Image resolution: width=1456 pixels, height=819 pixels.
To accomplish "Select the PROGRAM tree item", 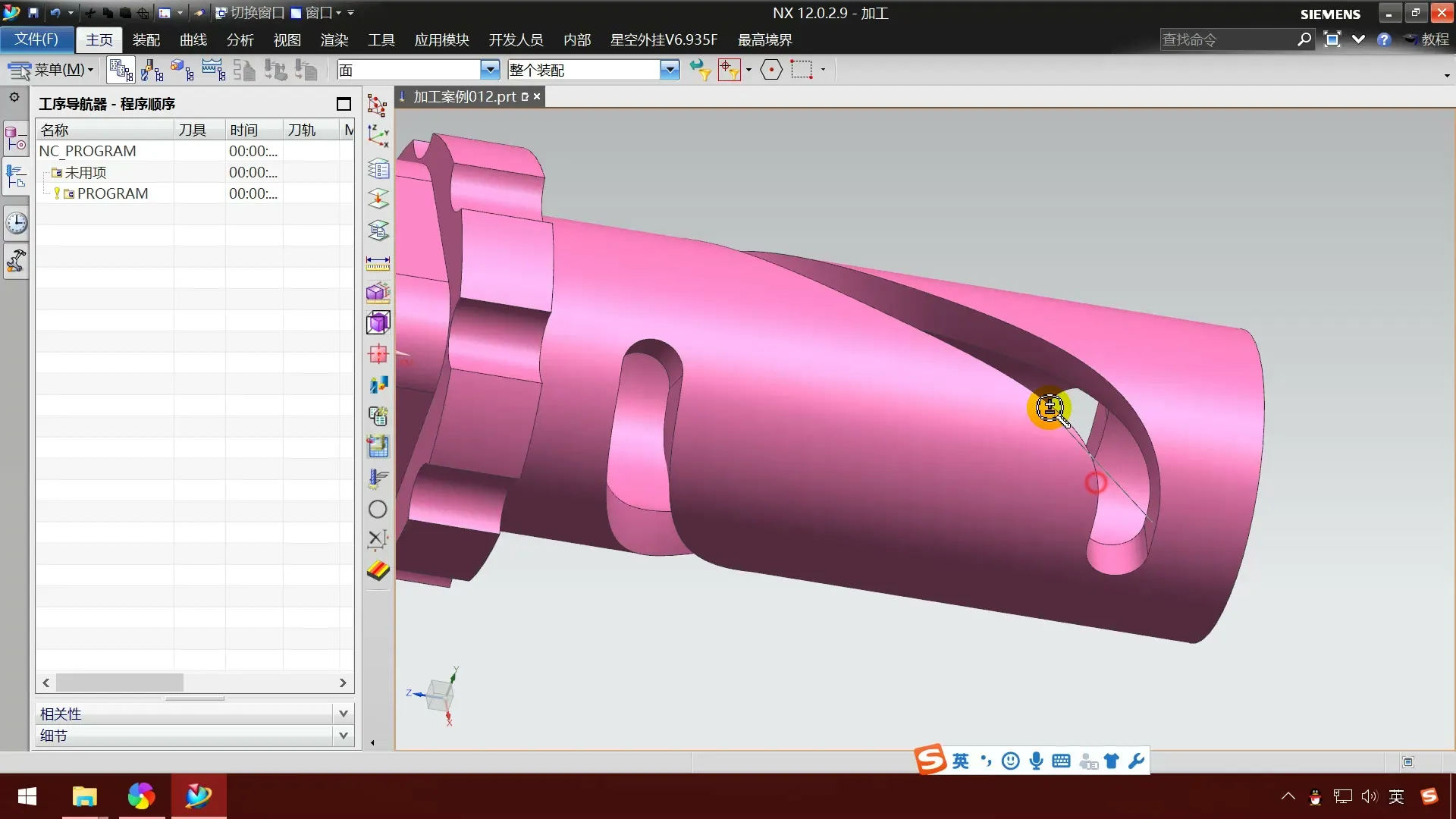I will click(112, 193).
